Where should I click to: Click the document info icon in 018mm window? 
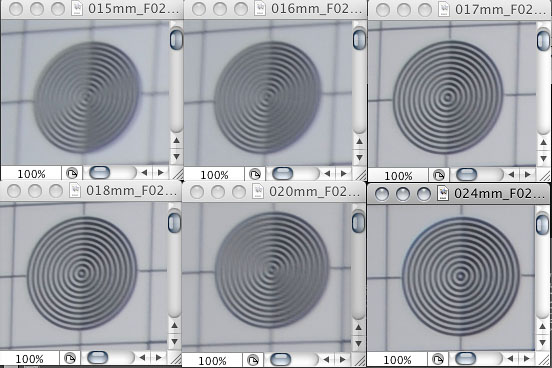pyautogui.click(x=70, y=358)
